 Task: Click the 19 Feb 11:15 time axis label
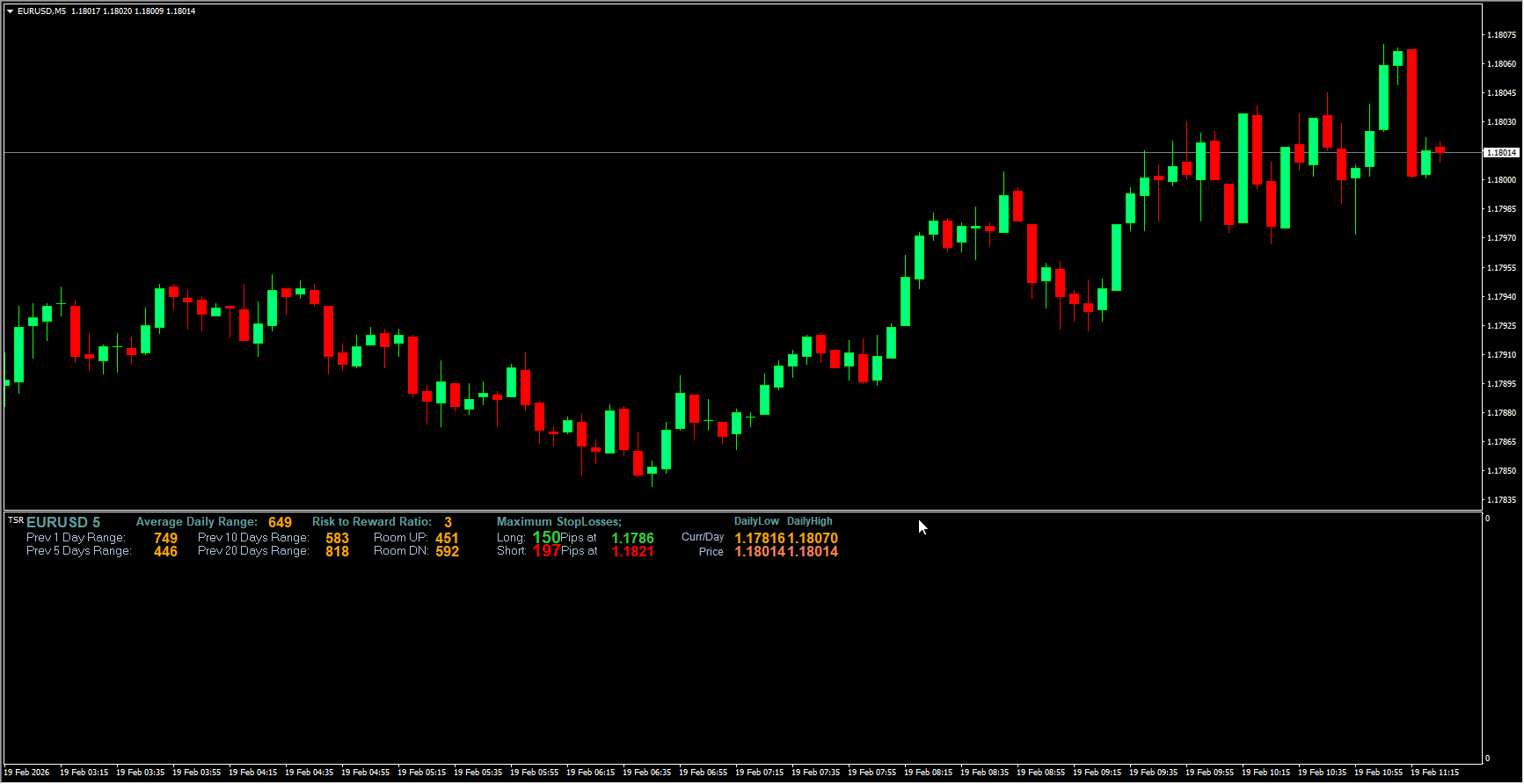pyautogui.click(x=1434, y=773)
